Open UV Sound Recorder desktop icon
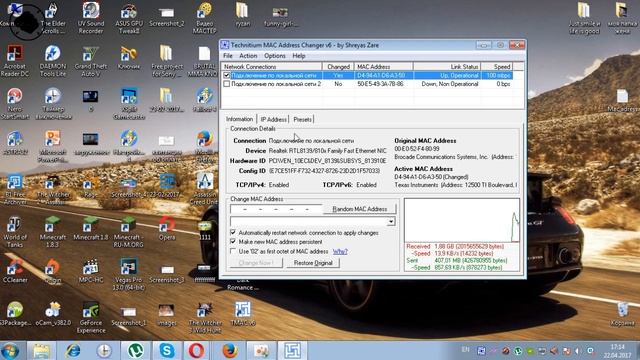Image resolution: width=640 pixels, height=360 pixels. pyautogui.click(x=91, y=18)
